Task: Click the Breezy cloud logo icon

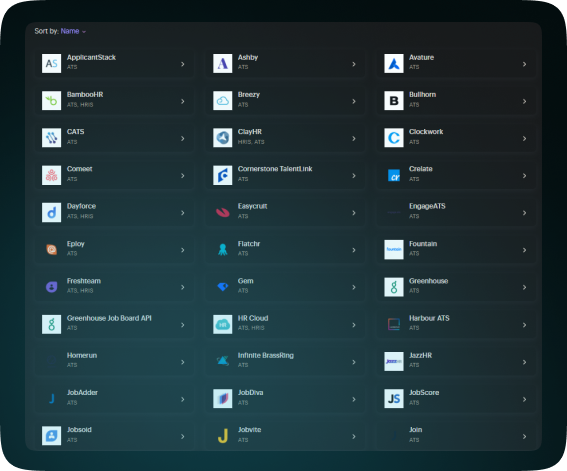Action: coord(222,100)
